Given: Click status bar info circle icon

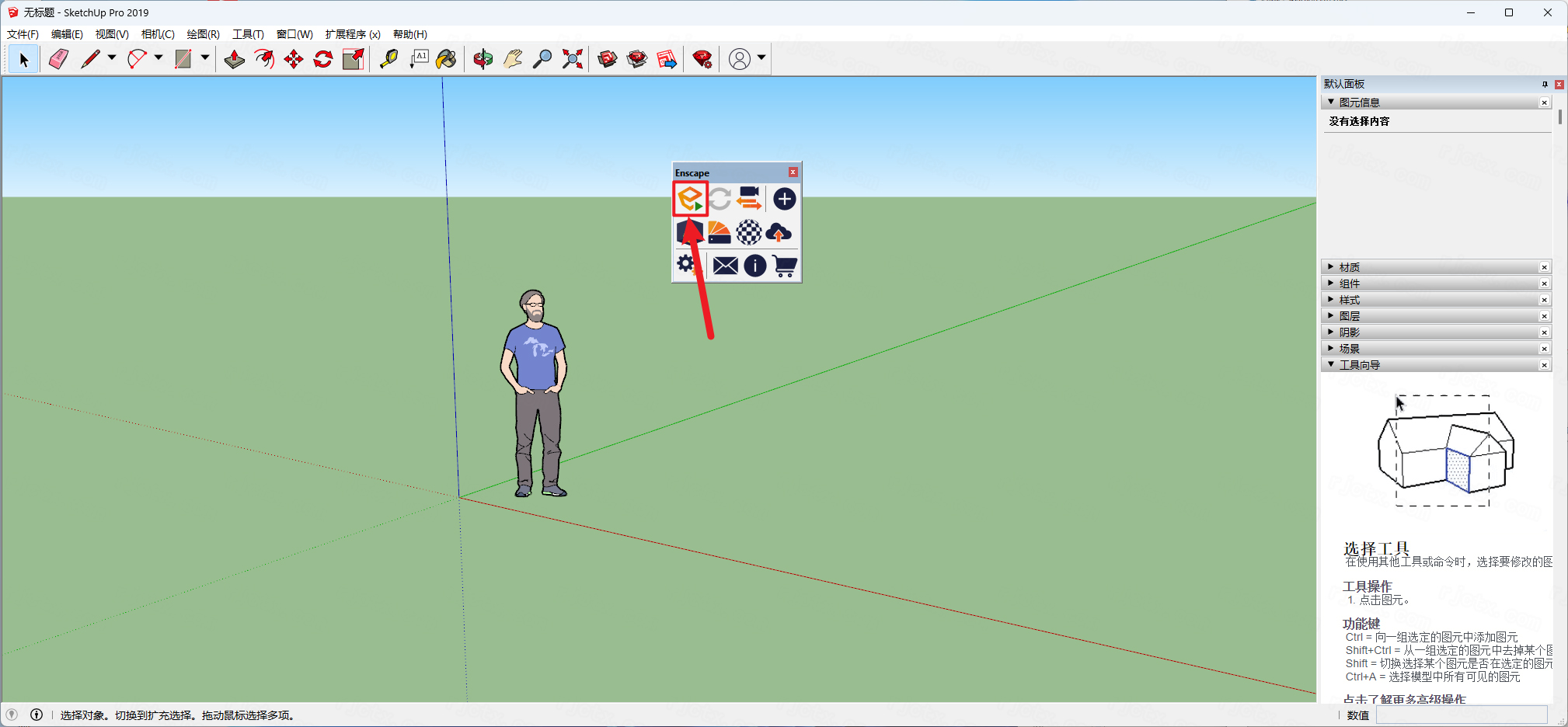Looking at the screenshot, I should (37, 715).
